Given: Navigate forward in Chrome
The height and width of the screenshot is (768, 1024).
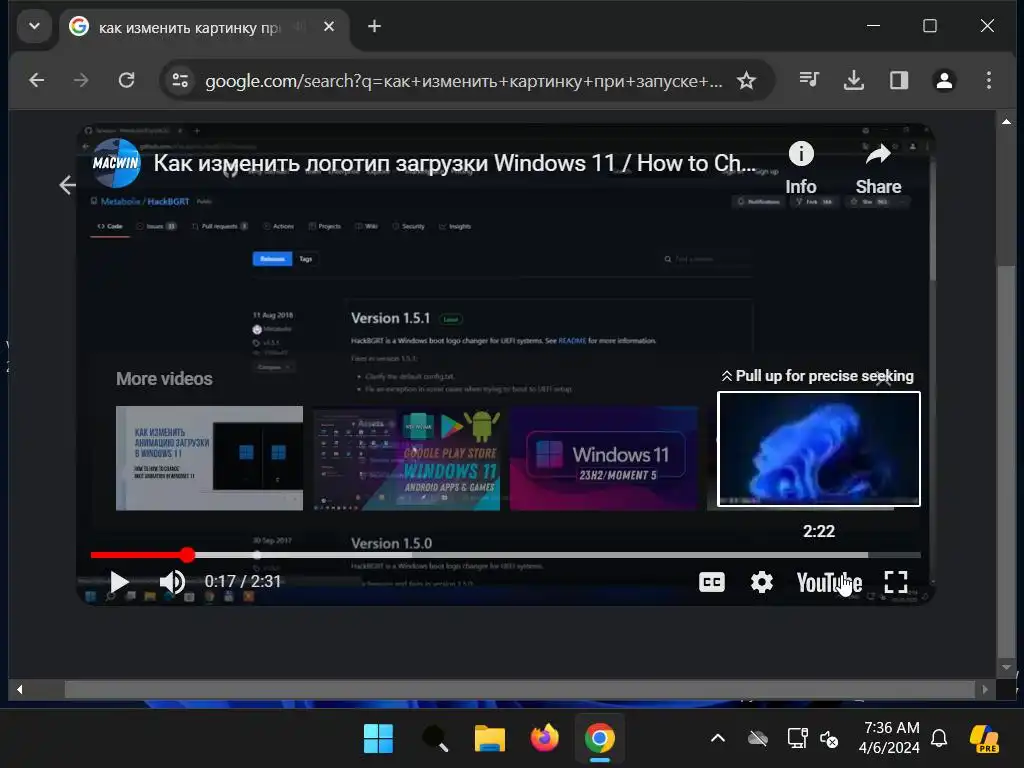Looking at the screenshot, I should click(81, 80).
